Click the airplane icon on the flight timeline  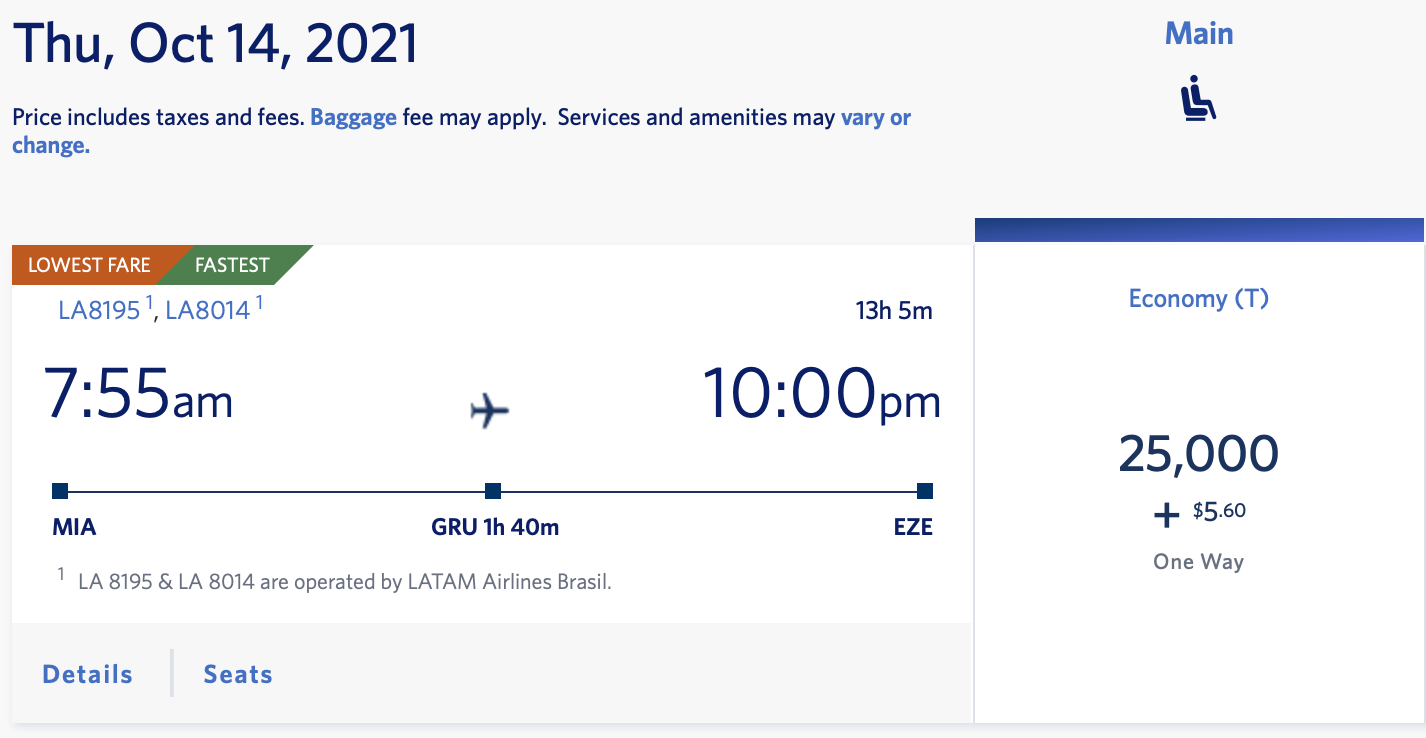pyautogui.click(x=491, y=408)
